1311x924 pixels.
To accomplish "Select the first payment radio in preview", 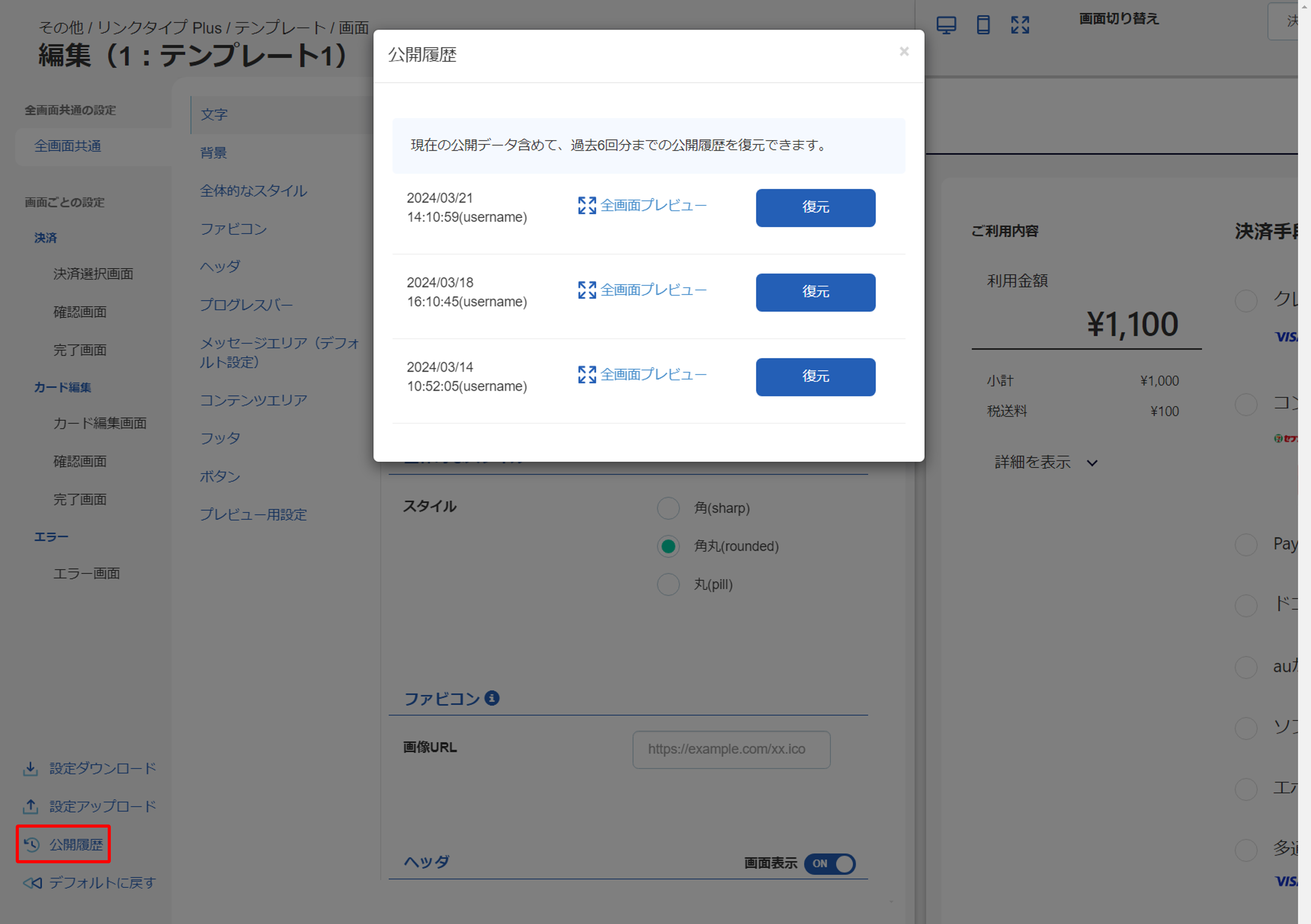I will pos(1246,300).
